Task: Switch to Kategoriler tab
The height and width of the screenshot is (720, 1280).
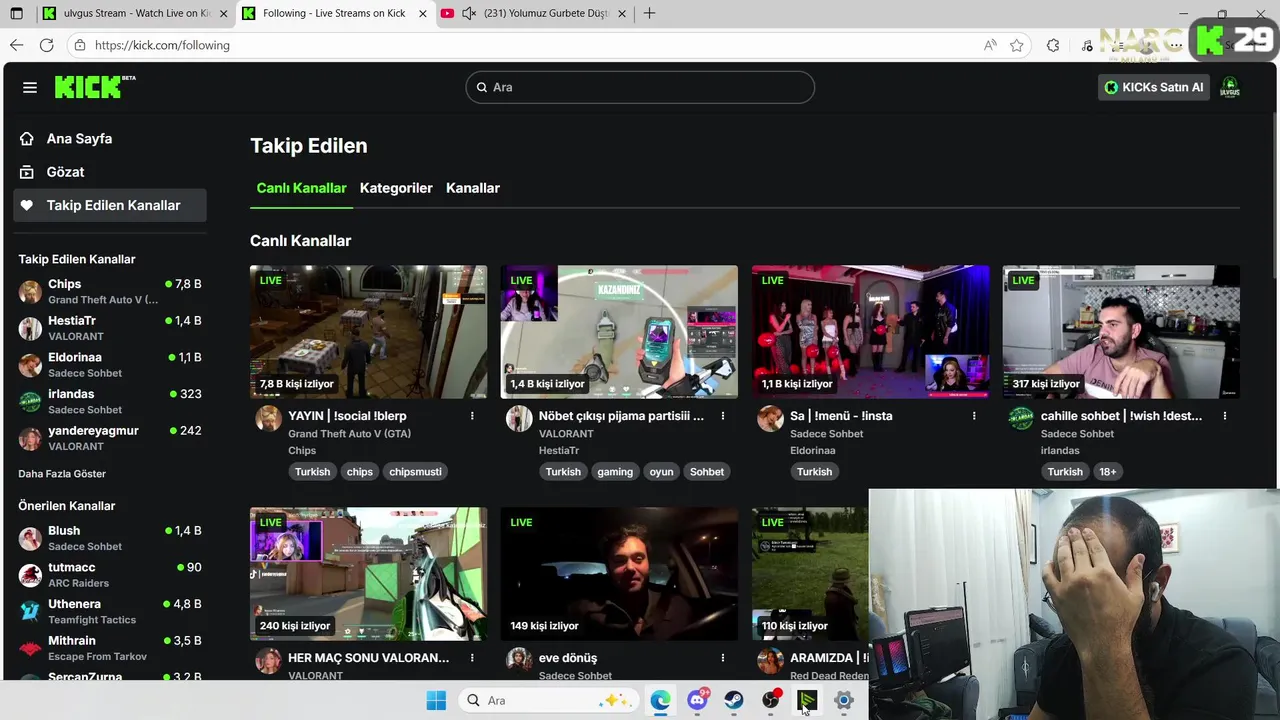Action: [396, 188]
